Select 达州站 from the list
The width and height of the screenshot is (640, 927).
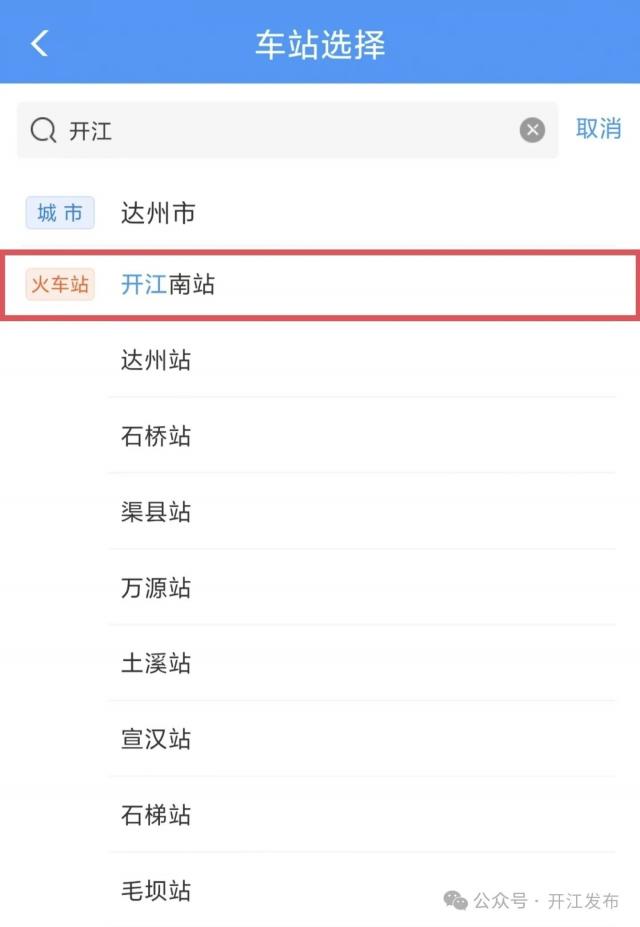(x=156, y=360)
